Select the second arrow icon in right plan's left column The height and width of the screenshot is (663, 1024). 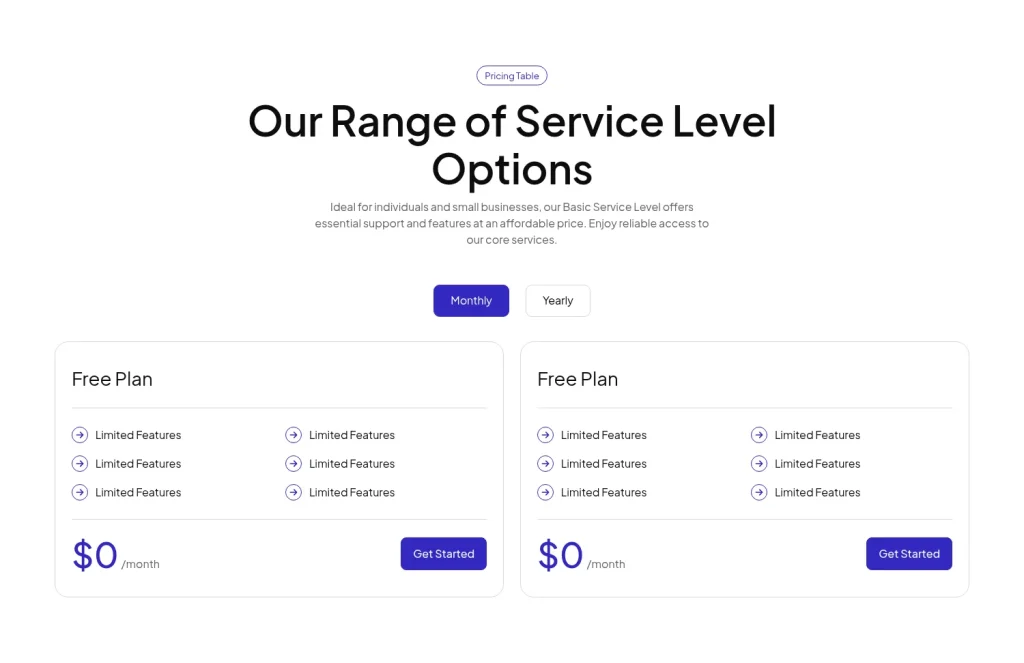point(546,463)
